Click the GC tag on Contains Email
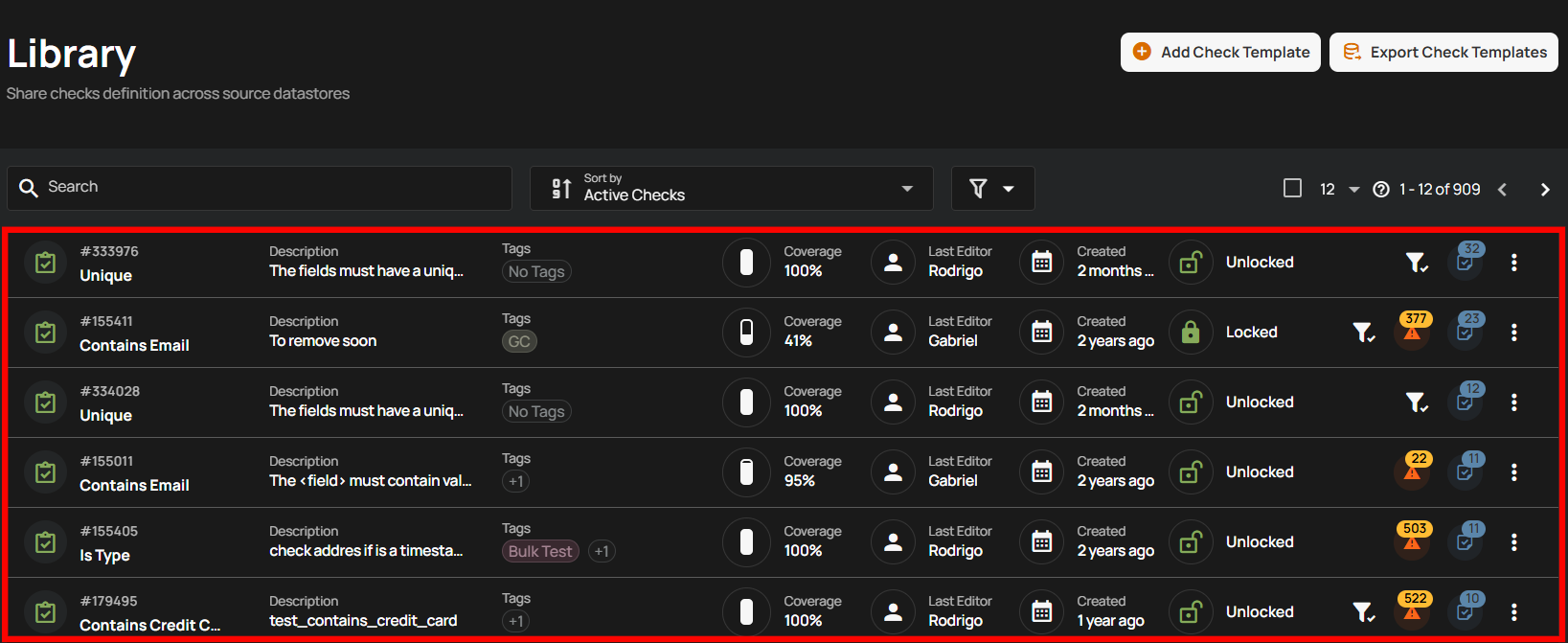 519,342
